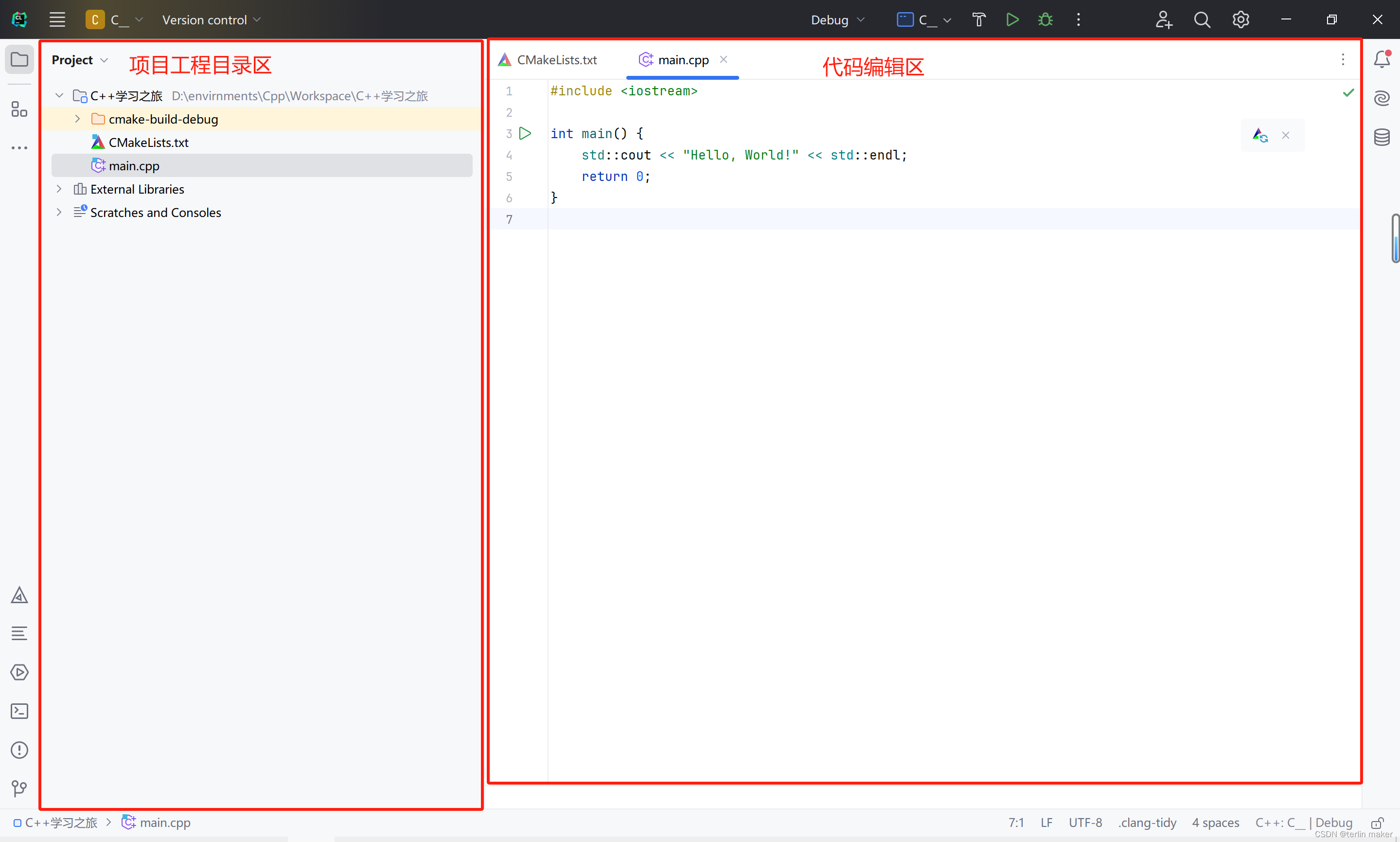The image size is (1400, 842).
Task: Open the Terminal tool window
Action: (19, 711)
